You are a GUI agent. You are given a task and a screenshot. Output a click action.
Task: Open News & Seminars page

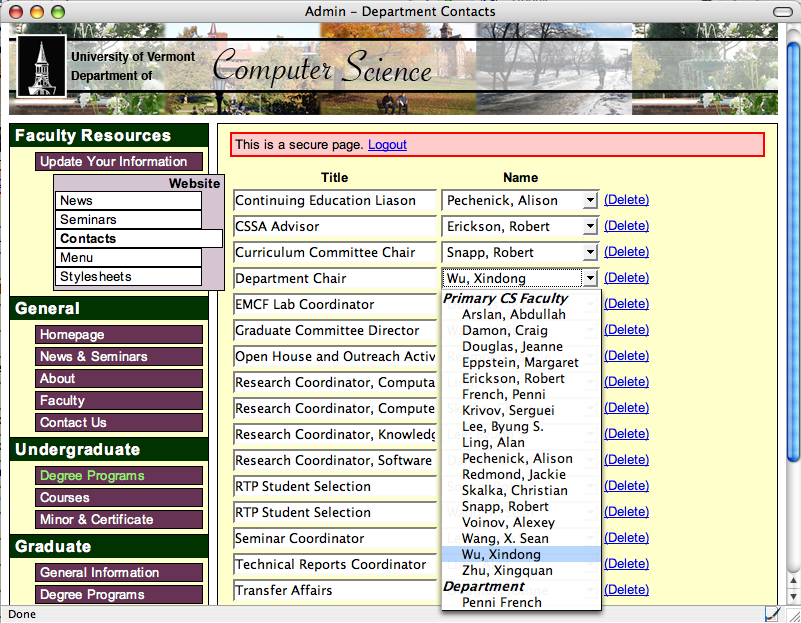click(119, 356)
